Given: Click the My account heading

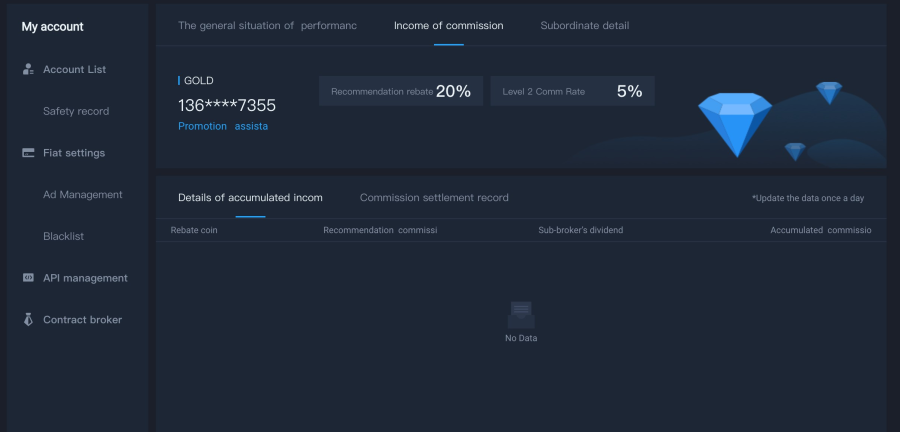Looking at the screenshot, I should 52,27.
